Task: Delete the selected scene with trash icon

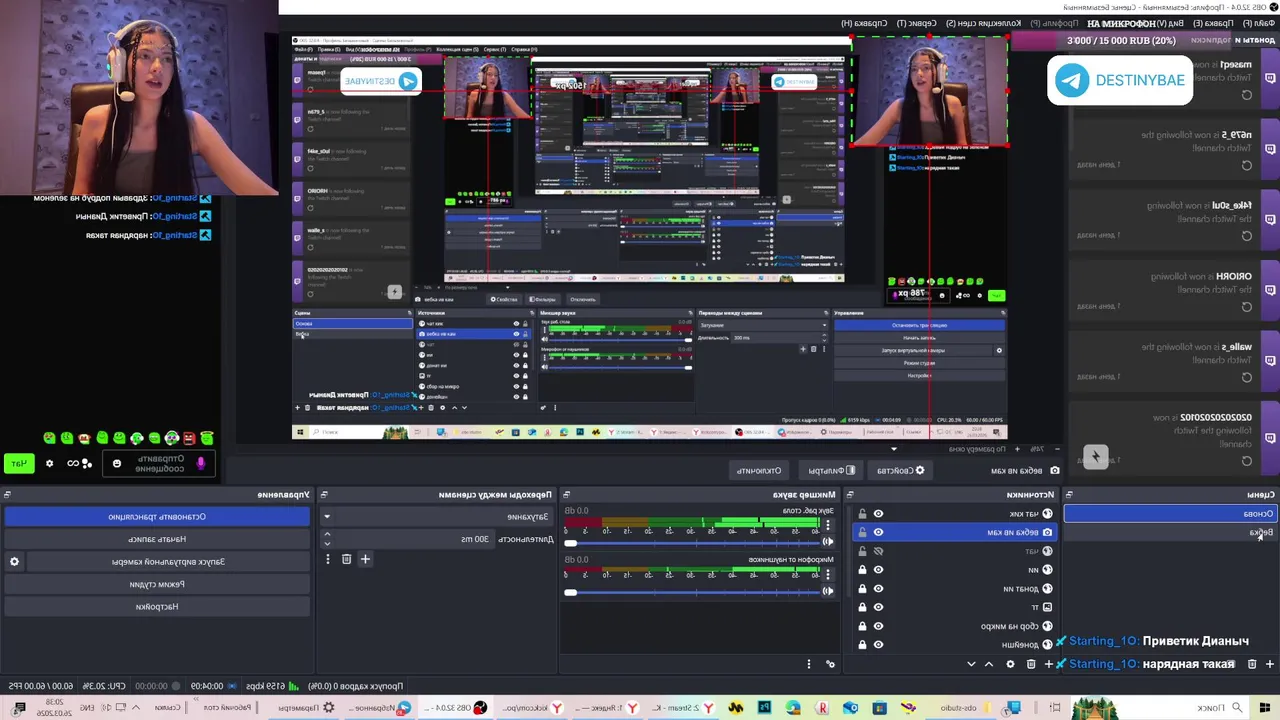Action: coord(1252,664)
